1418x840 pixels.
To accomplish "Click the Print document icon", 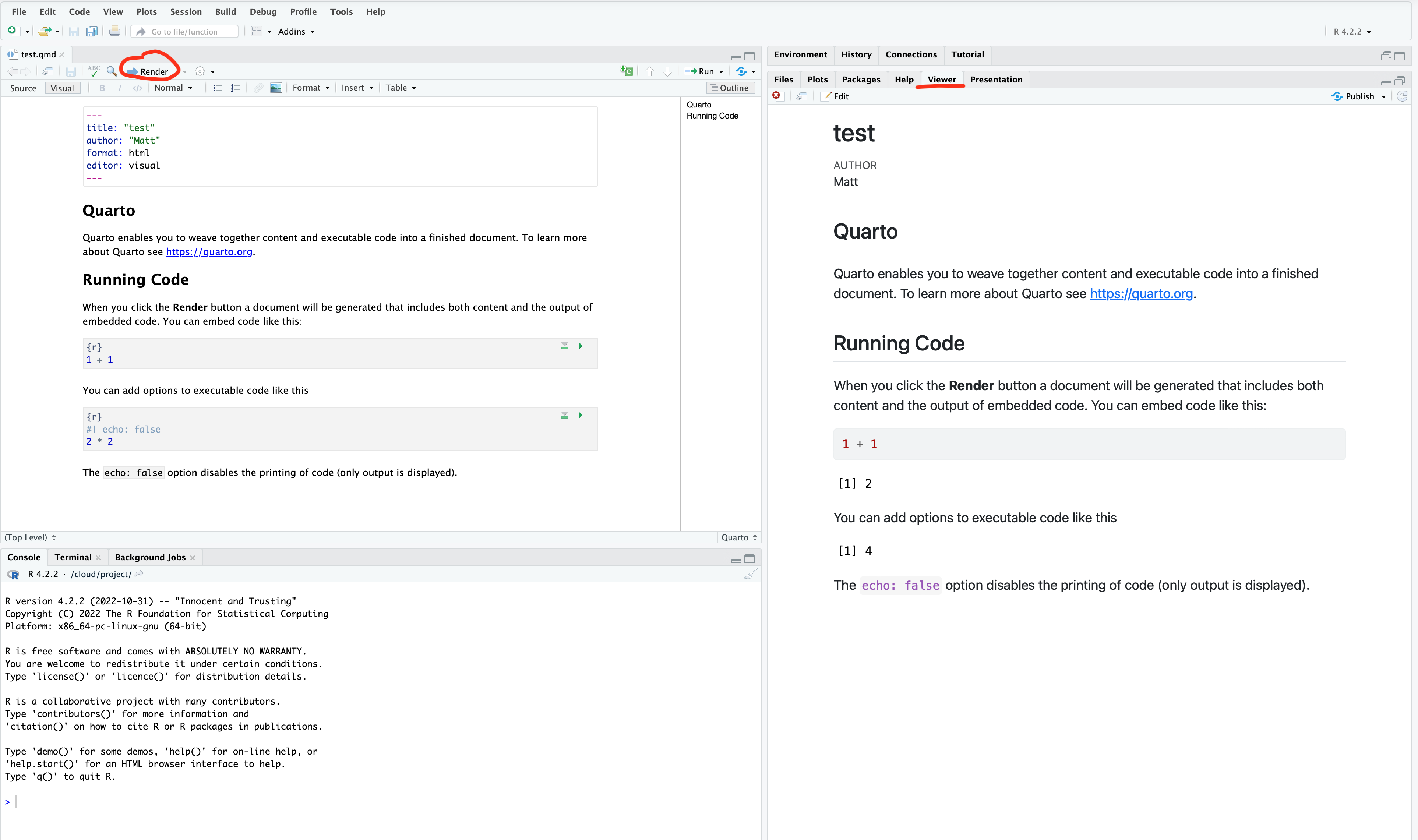I will click(x=114, y=31).
